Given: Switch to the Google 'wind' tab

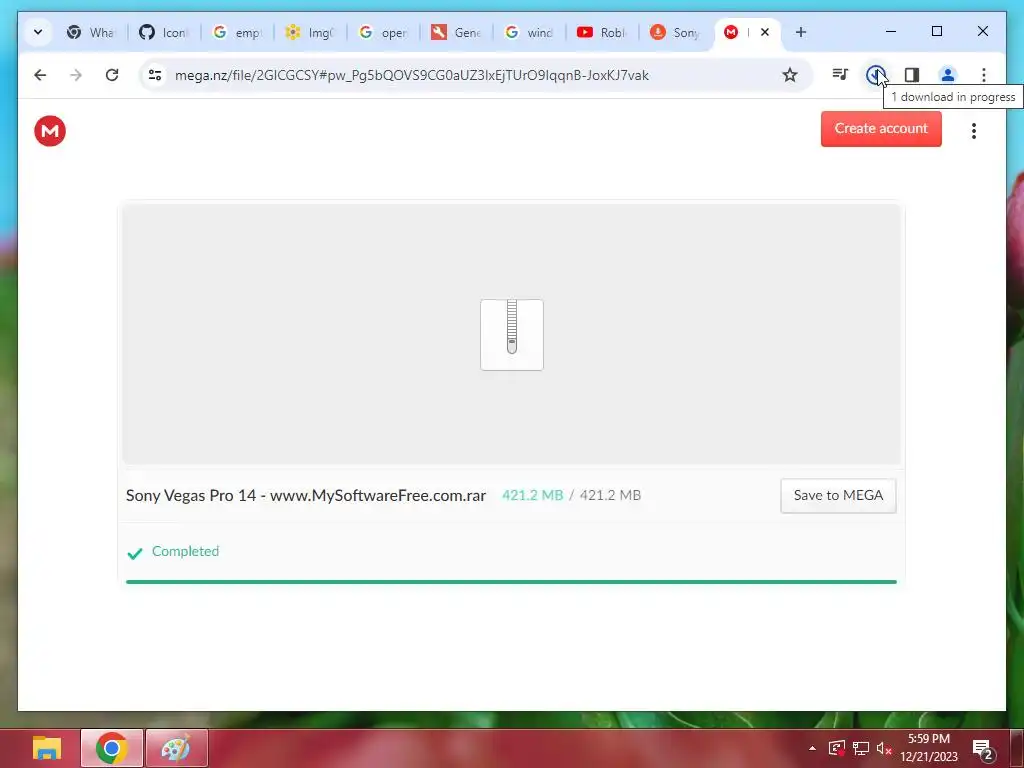Looking at the screenshot, I should (x=530, y=32).
